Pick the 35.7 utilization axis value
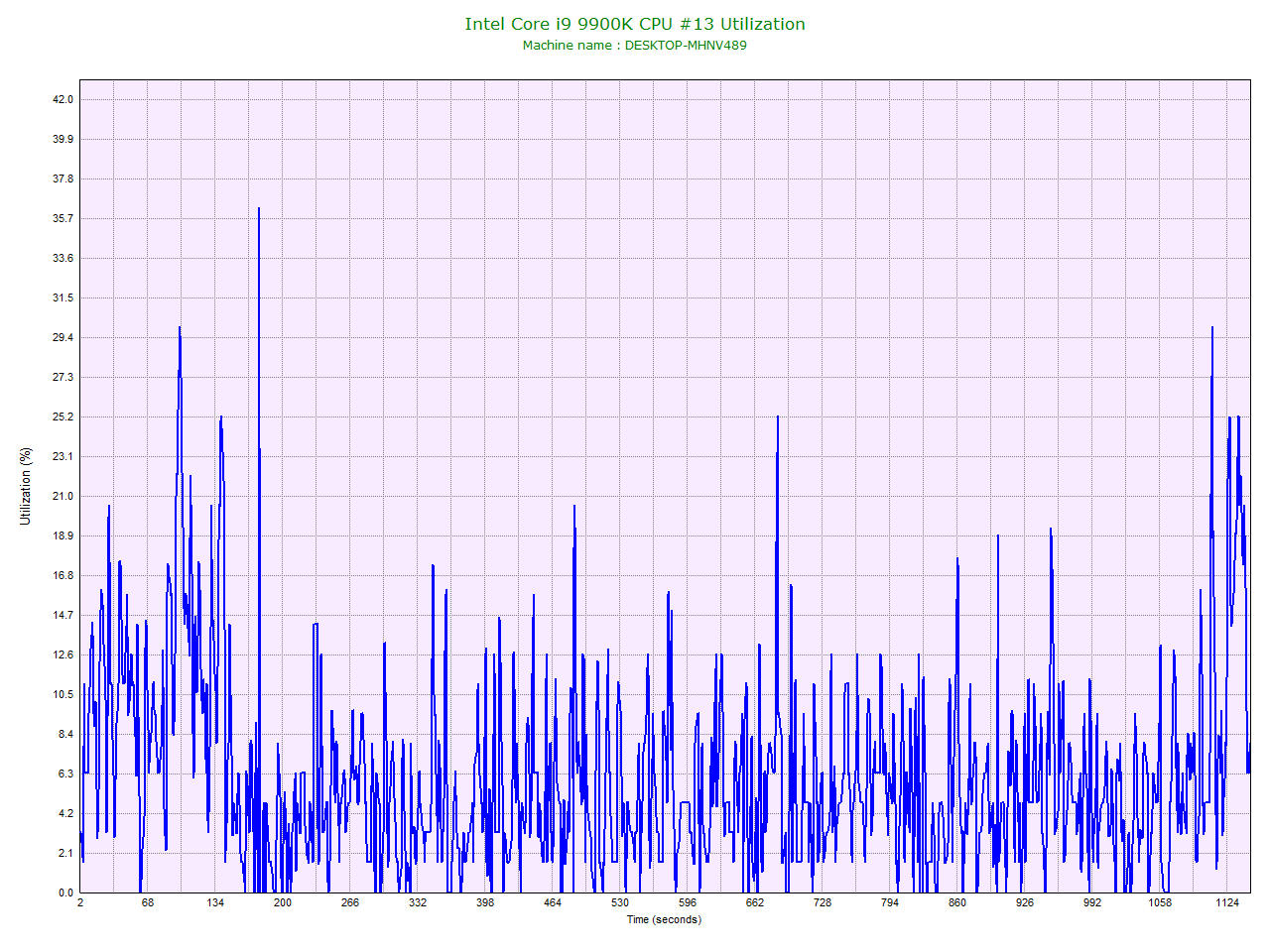1270x952 pixels. [63, 218]
